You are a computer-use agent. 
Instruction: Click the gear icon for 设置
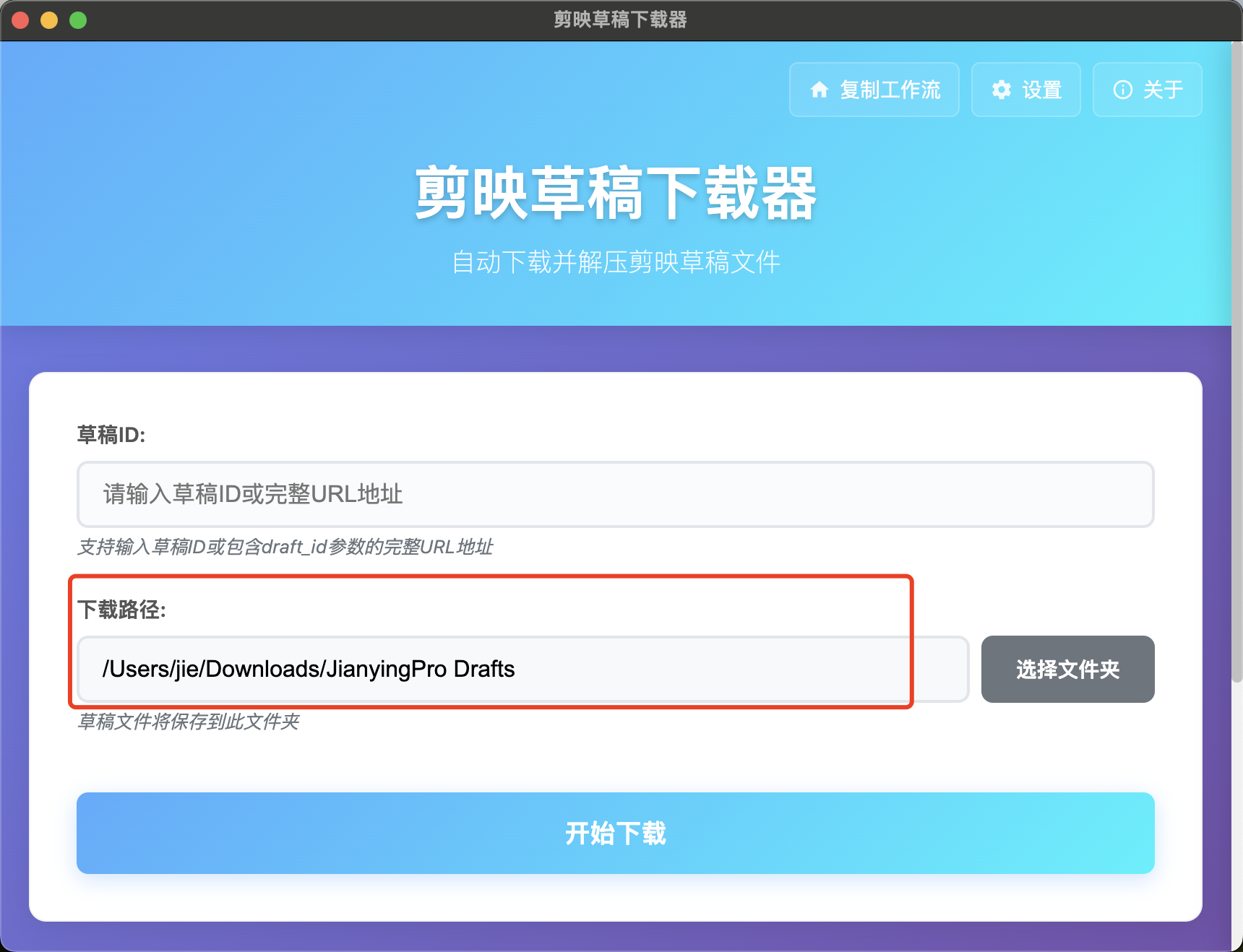click(x=1001, y=90)
